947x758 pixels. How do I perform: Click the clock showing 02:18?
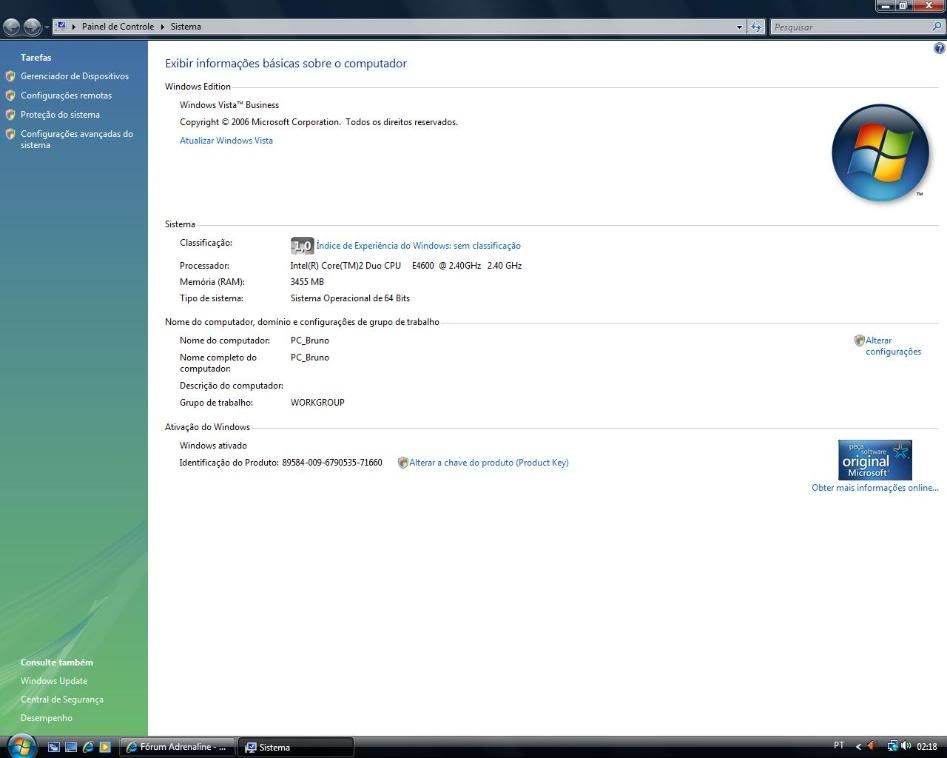click(926, 747)
